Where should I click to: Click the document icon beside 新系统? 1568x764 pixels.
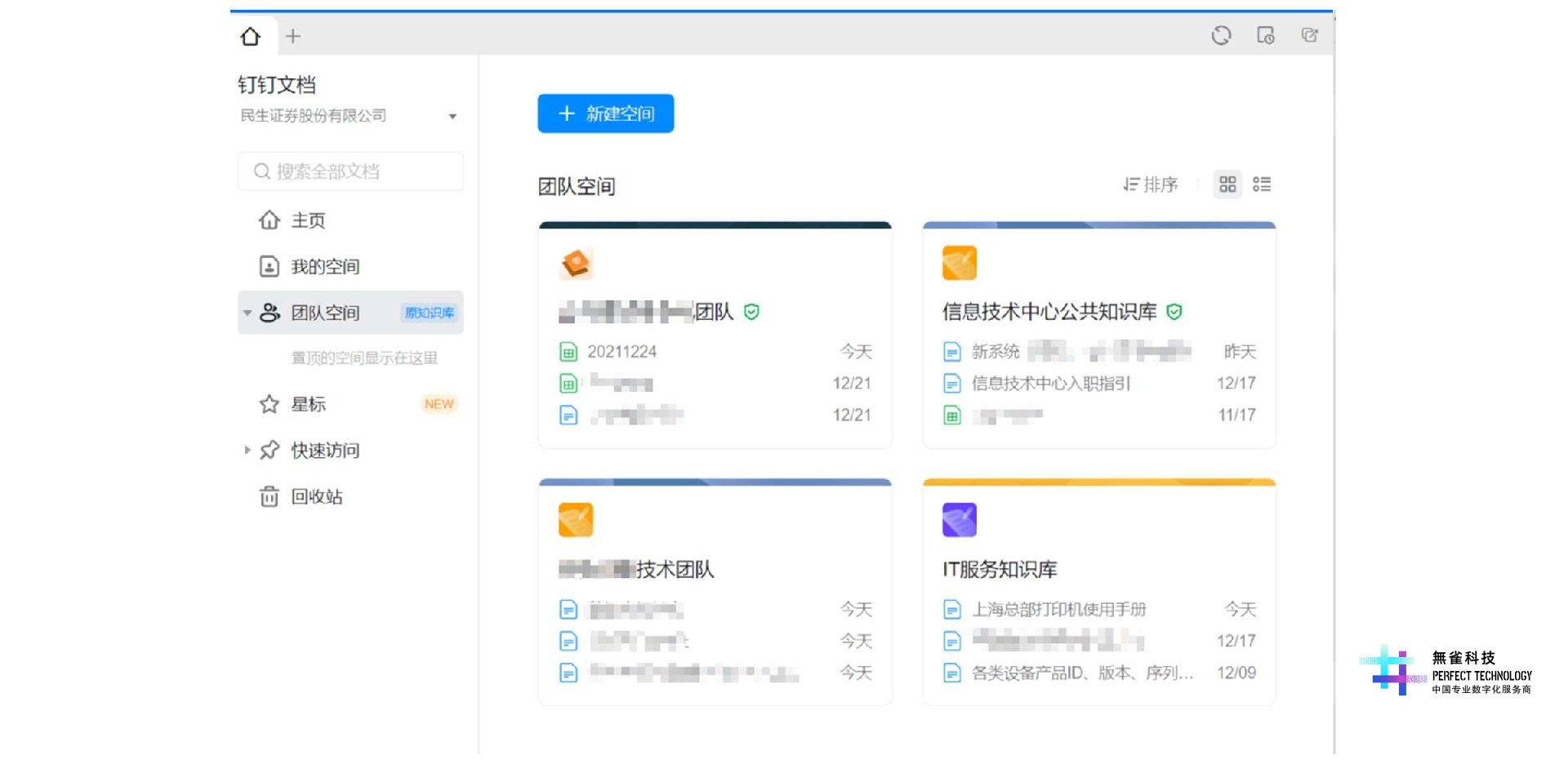click(952, 352)
